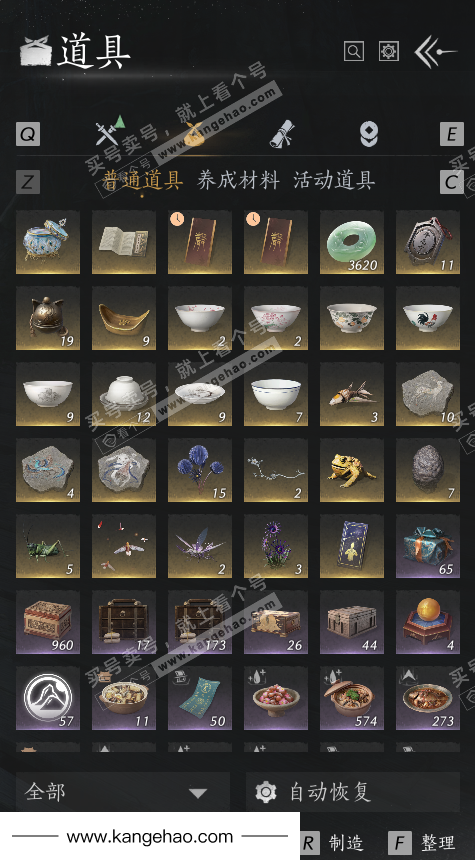This screenshot has height=860, width=475.
Task: Switch to the 活动道具 tab
Action: click(334, 180)
